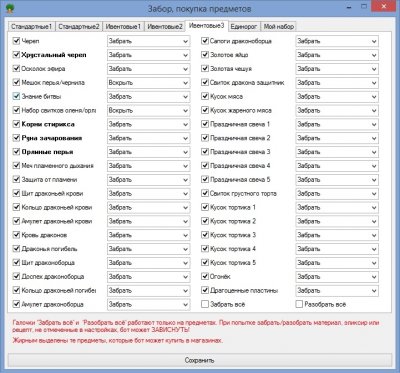Toggle the Кровь драконов checkbox
Viewport: 400px width, 373px height.
pos(16,235)
